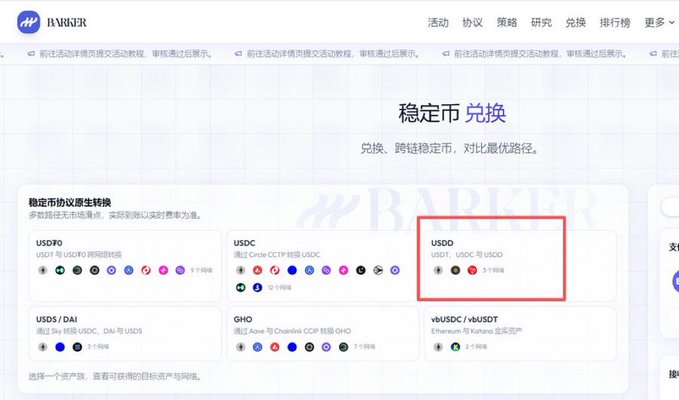Click red Avalanche icon in USDC card
Screen dimensions: 679x400
(x=258, y=271)
